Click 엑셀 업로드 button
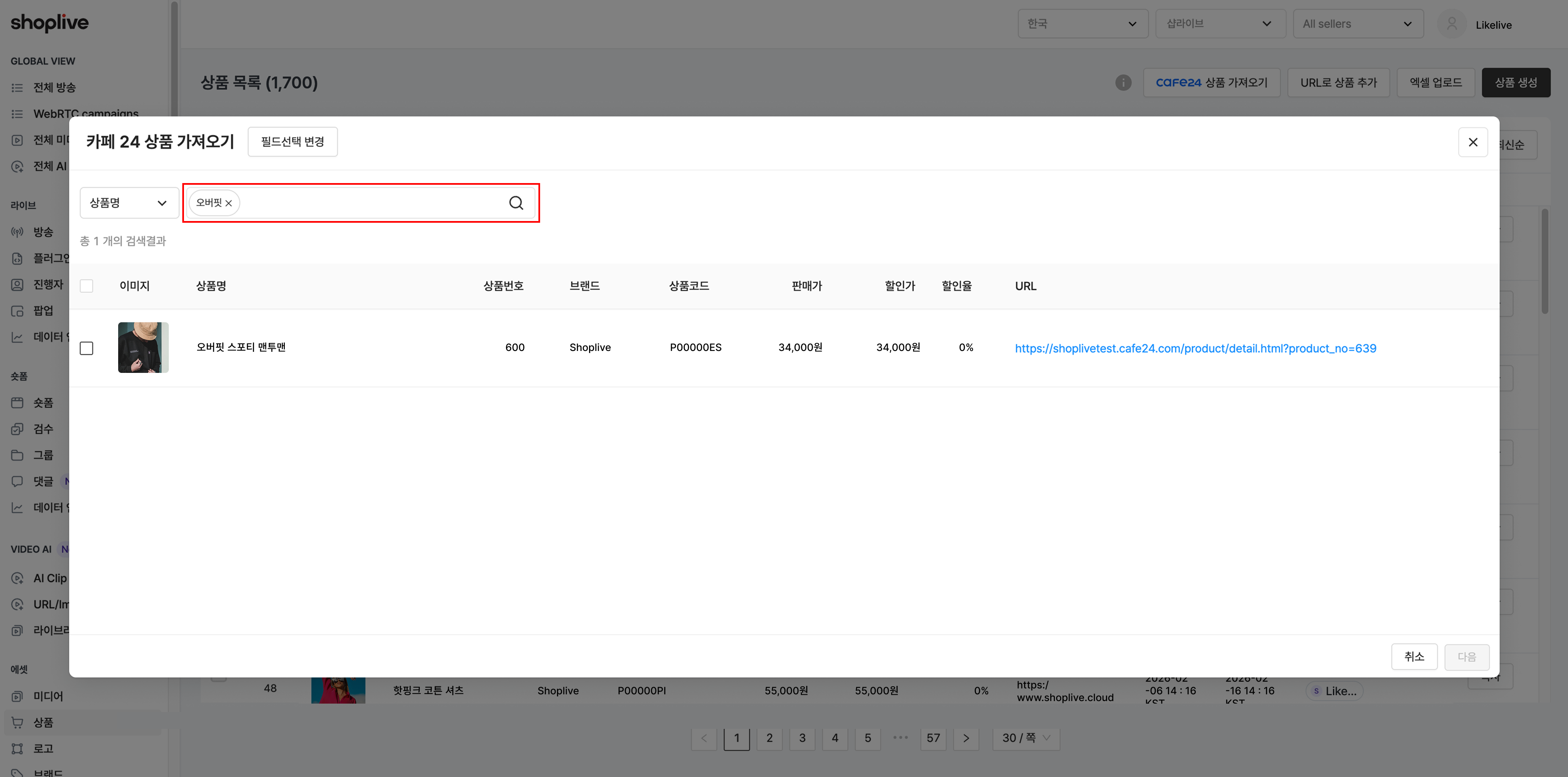The height and width of the screenshot is (777, 1568). pos(1436,83)
